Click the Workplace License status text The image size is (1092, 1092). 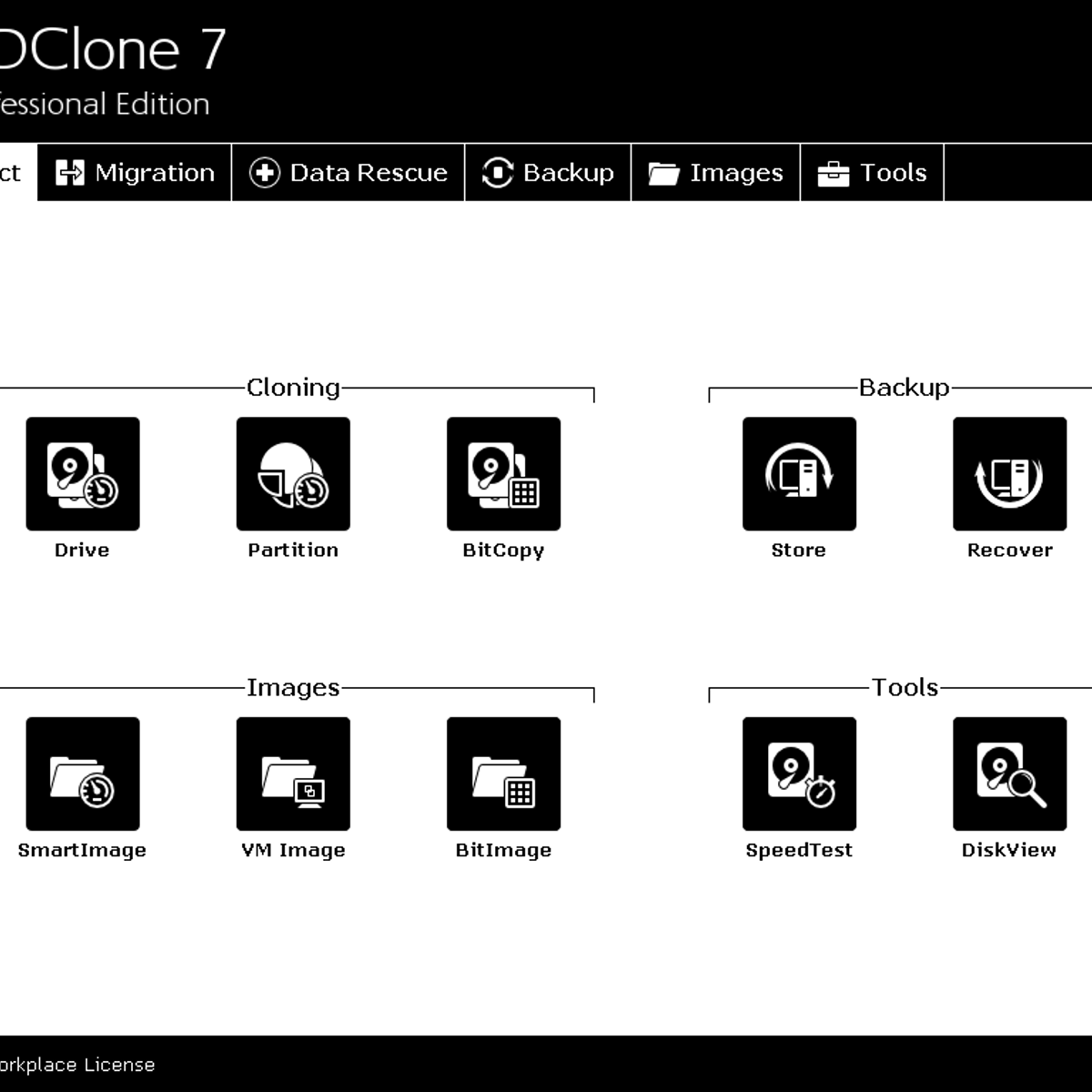(x=77, y=1065)
